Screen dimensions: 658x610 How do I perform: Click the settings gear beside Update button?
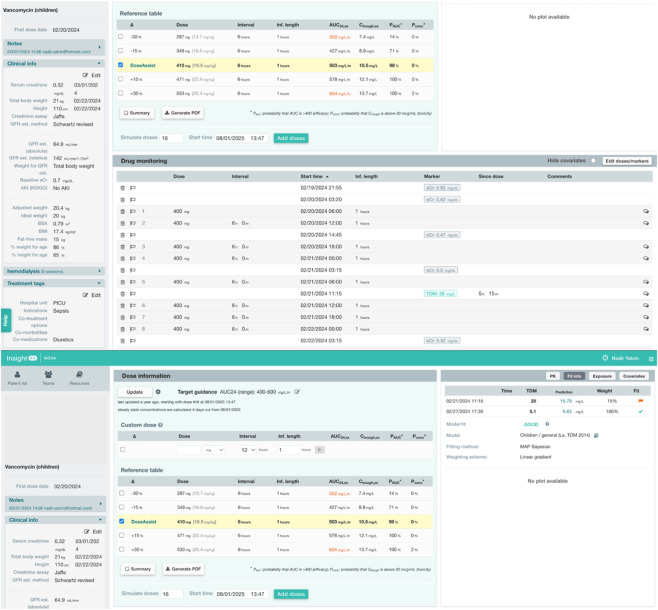point(158,392)
